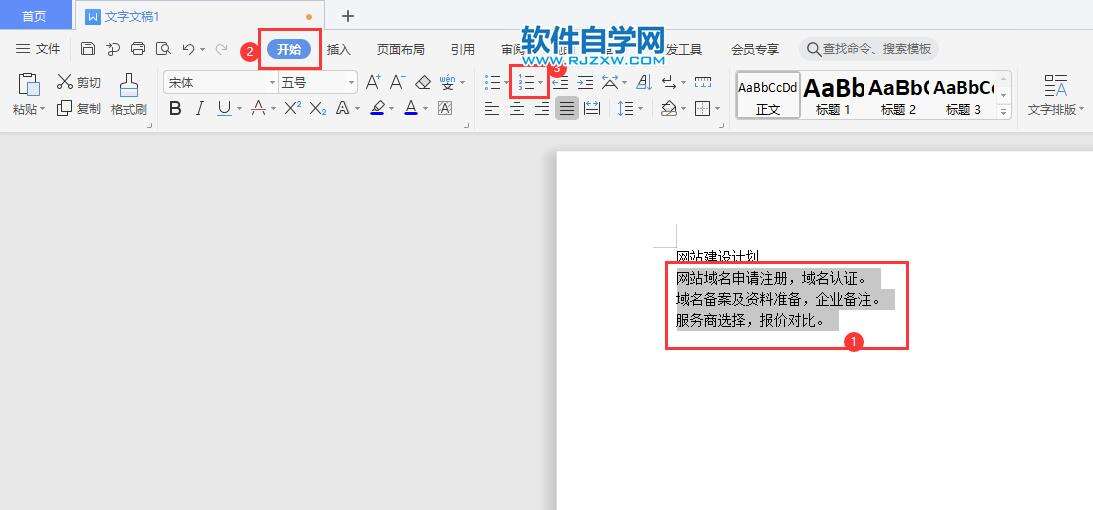Open a new tab with plus button
Image resolution: width=1093 pixels, height=510 pixels.
[x=348, y=16]
